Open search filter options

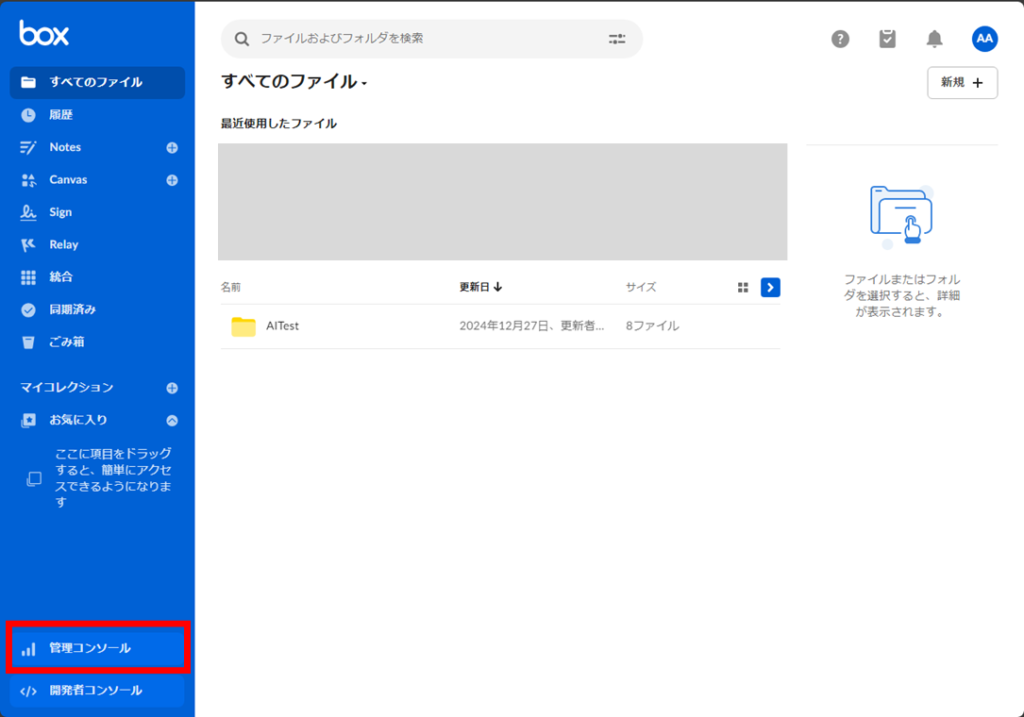click(x=616, y=38)
